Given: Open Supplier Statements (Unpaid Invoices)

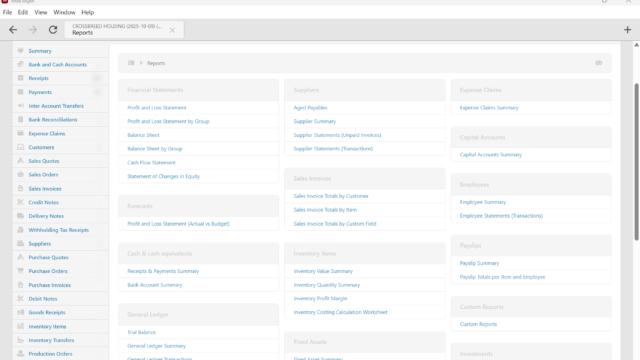Looking at the screenshot, I should click(337, 135).
